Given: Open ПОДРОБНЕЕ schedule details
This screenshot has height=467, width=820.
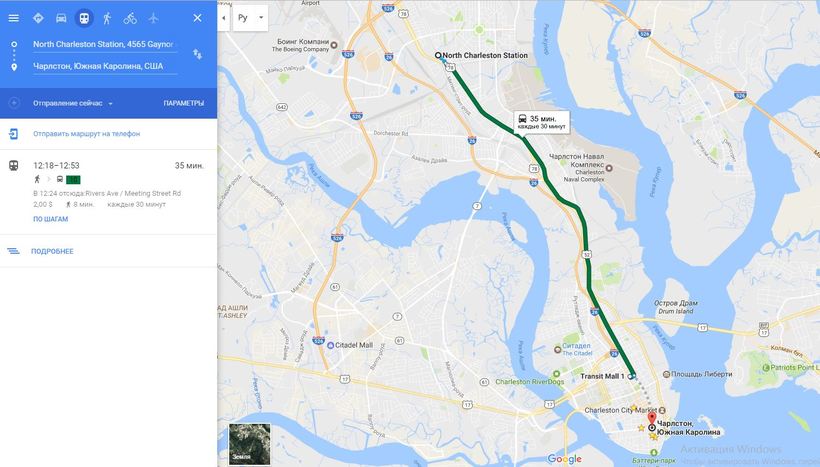Looking at the screenshot, I should pyautogui.click(x=52, y=251).
